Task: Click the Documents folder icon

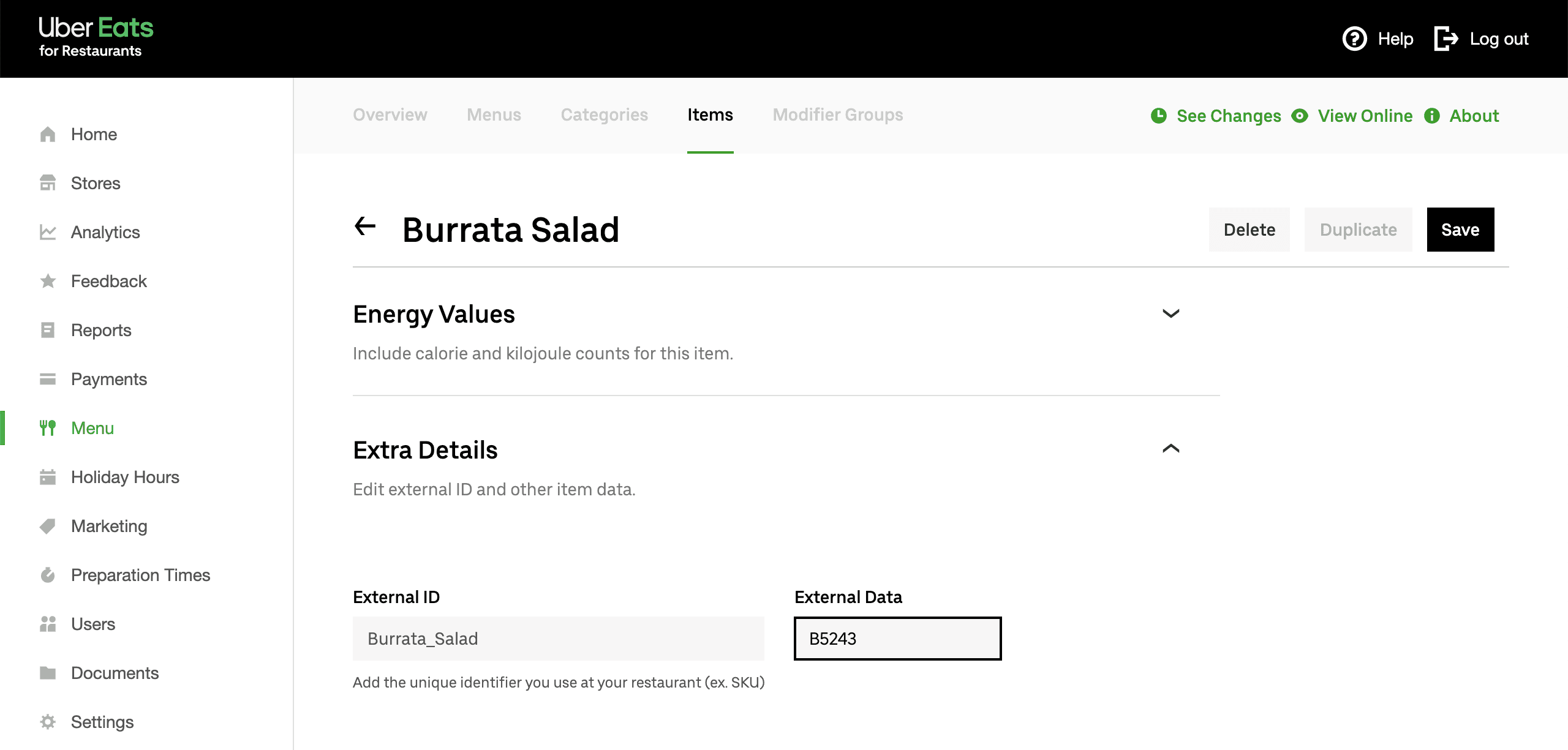Action: click(48, 673)
